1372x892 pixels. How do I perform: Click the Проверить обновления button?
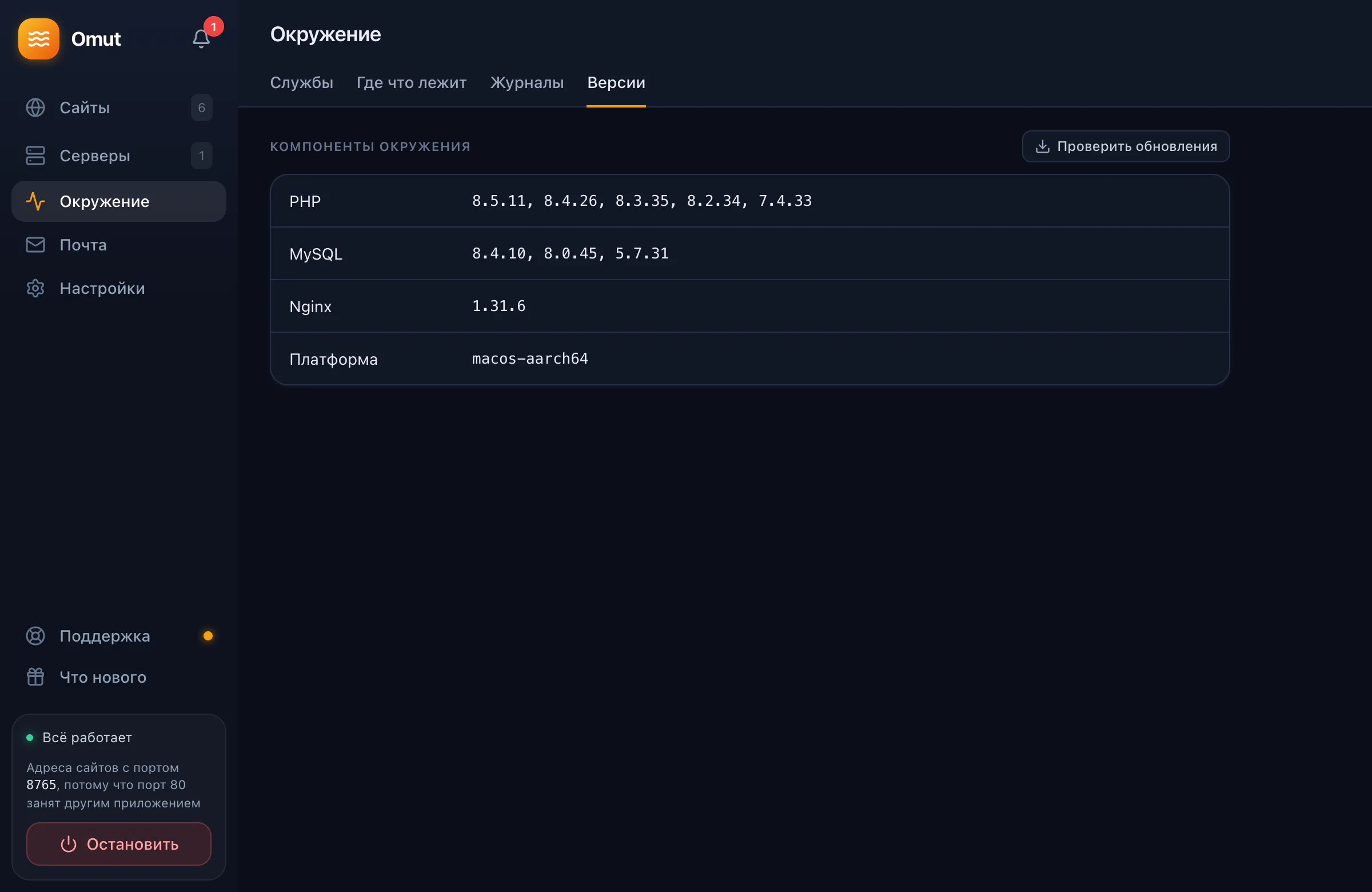click(1126, 146)
